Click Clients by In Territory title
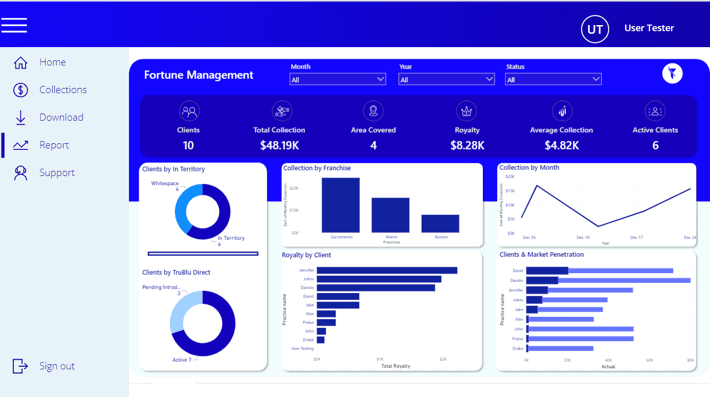The width and height of the screenshot is (710, 397). [173, 169]
